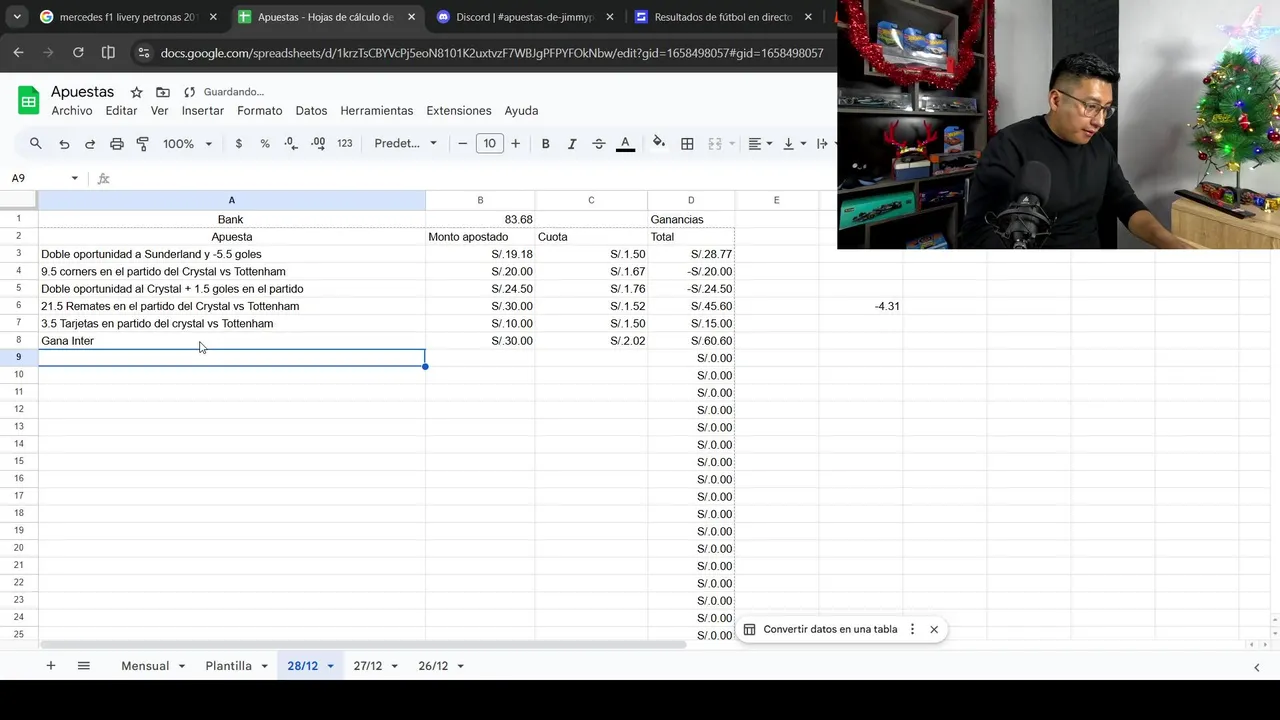The height and width of the screenshot is (720, 1280).
Task: Toggle bold formatting
Action: (545, 144)
